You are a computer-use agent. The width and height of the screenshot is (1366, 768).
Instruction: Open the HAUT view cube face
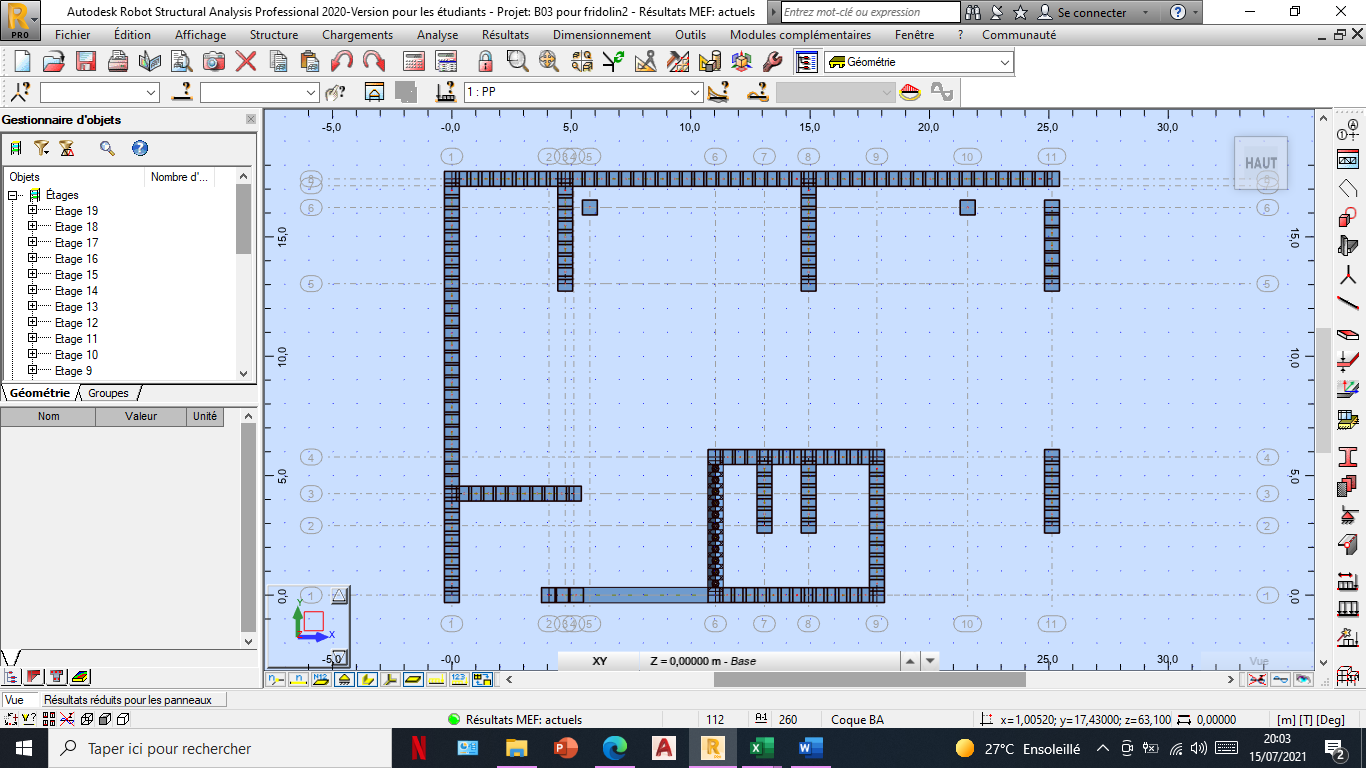(1260, 163)
